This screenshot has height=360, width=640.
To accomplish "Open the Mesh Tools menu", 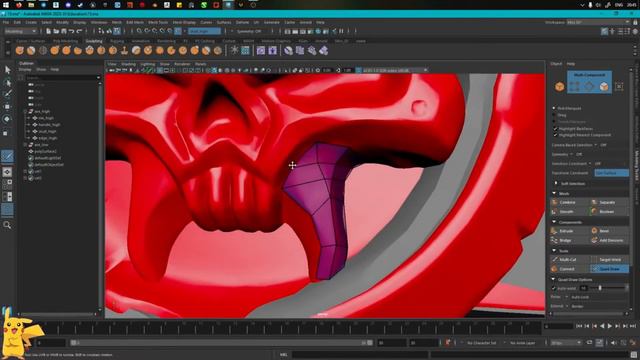I will click(158, 22).
